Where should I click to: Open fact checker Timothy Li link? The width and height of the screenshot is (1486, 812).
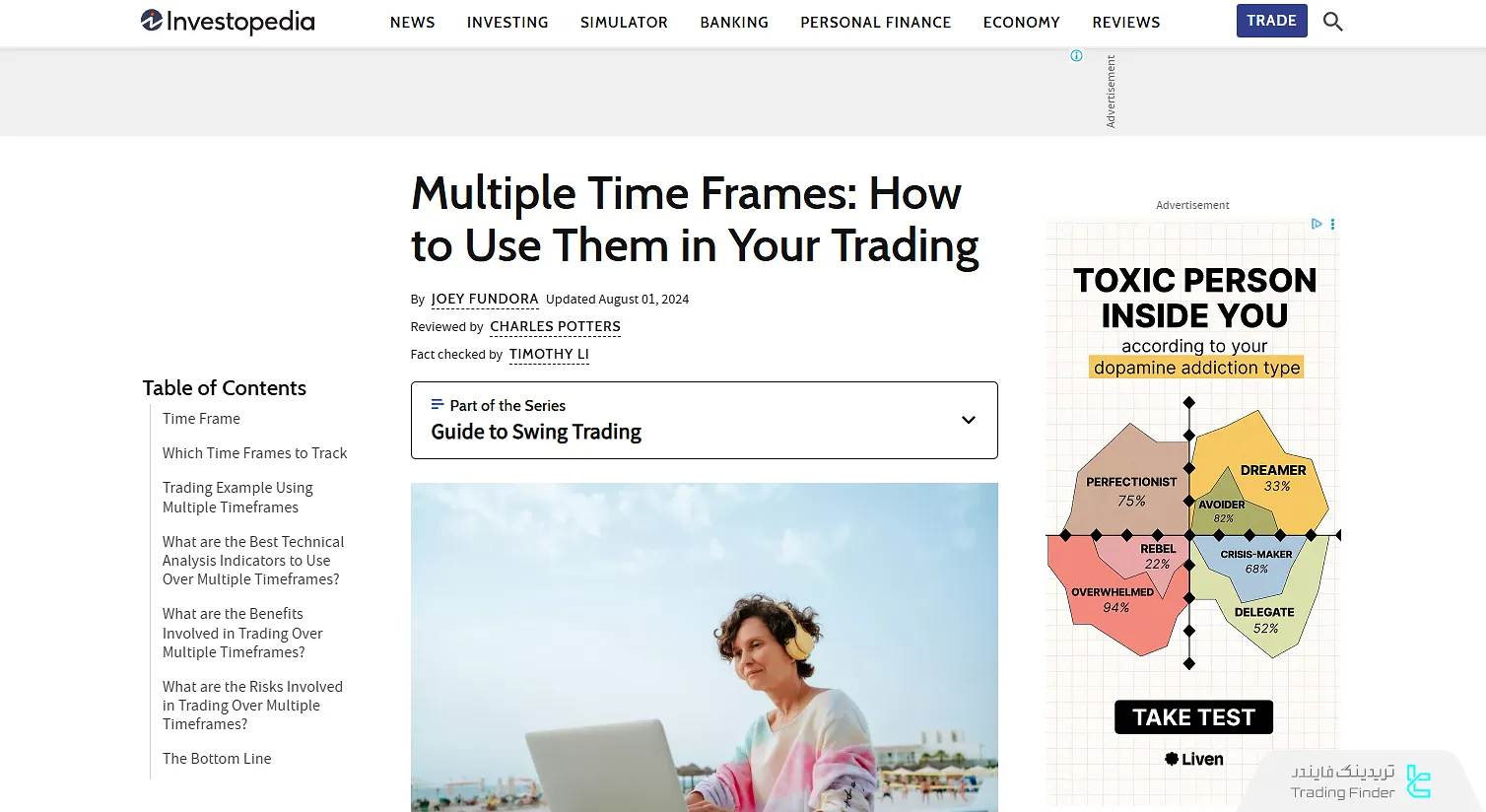549,354
